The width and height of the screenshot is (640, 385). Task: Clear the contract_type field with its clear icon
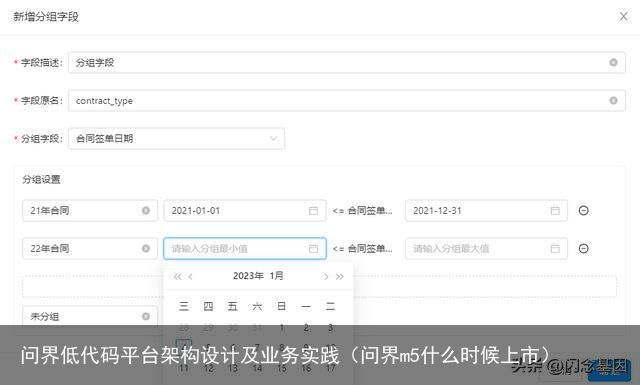click(613, 100)
